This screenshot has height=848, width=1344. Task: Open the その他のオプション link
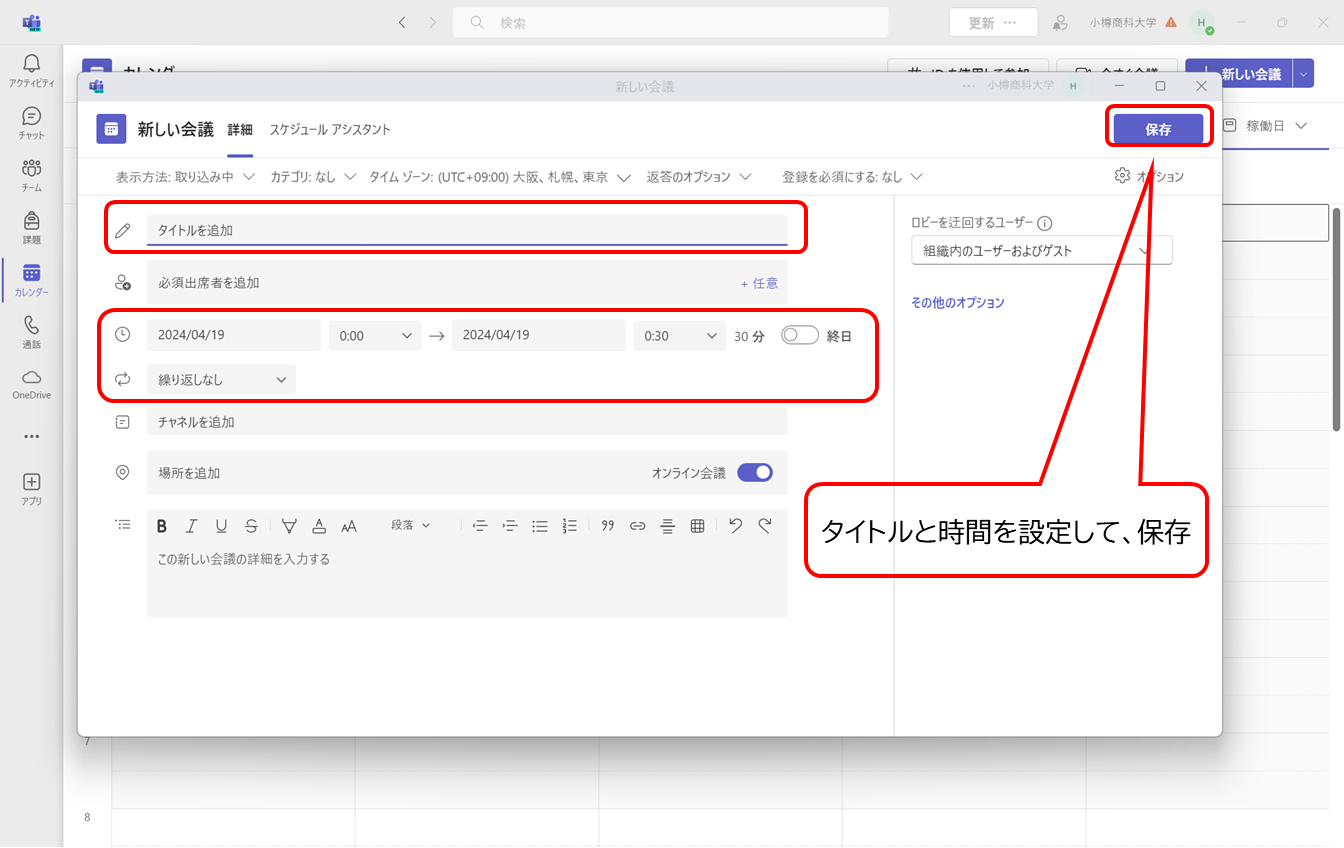(957, 303)
